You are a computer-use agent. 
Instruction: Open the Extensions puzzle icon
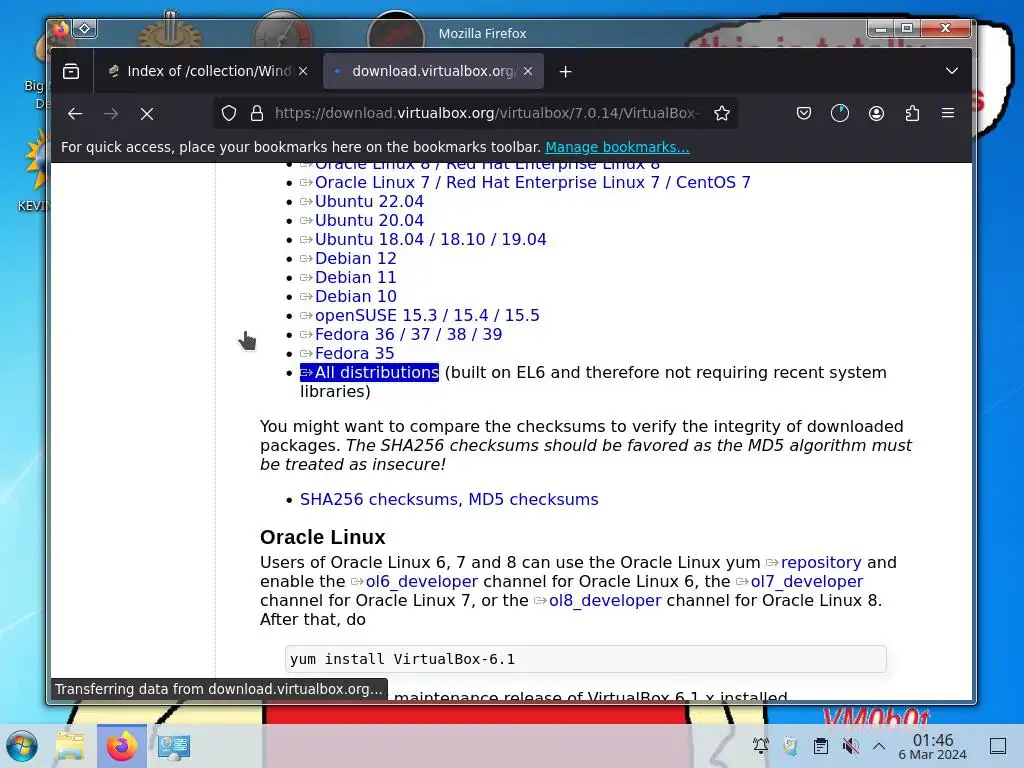pos(912,113)
